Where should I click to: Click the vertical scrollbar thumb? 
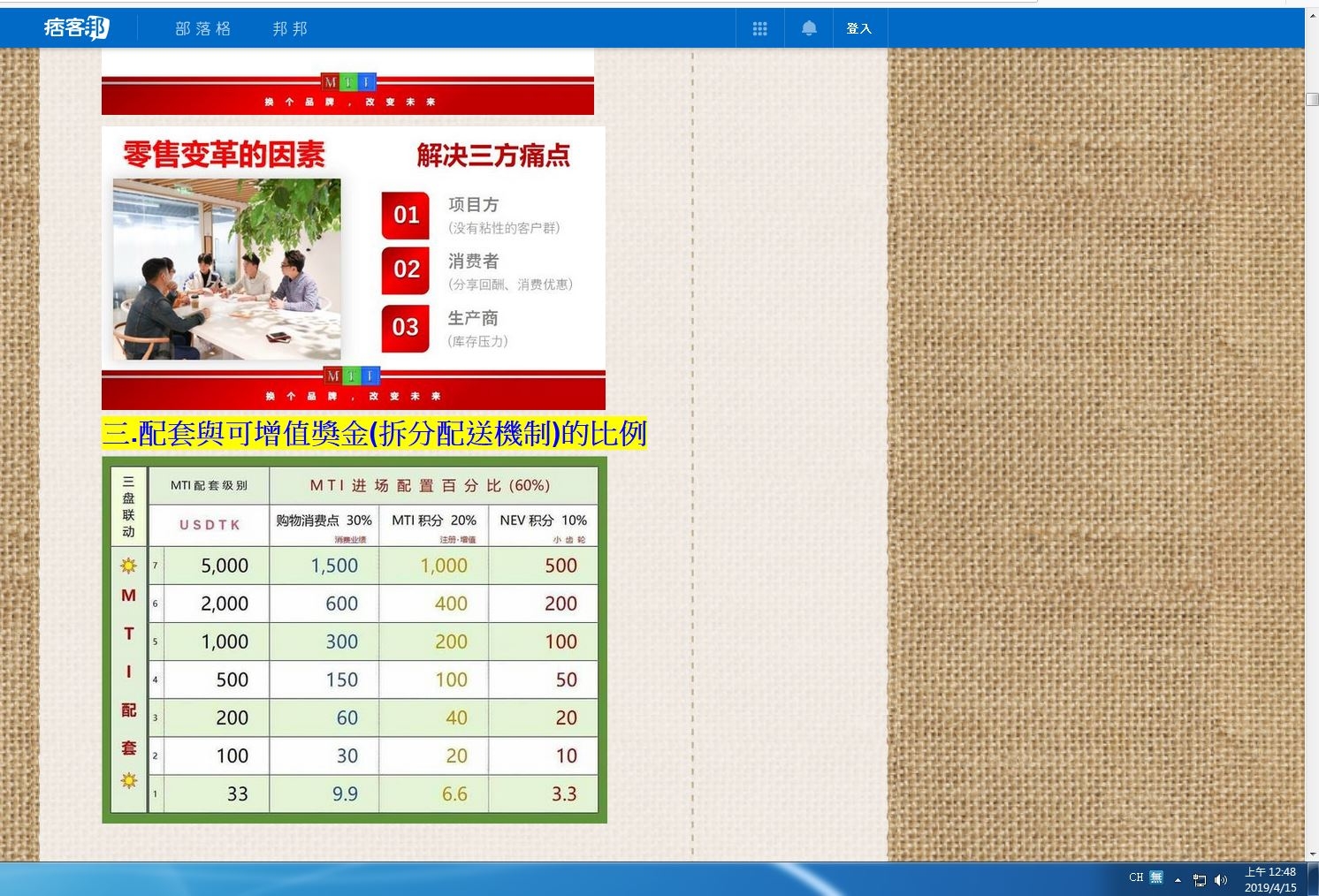point(1312,100)
